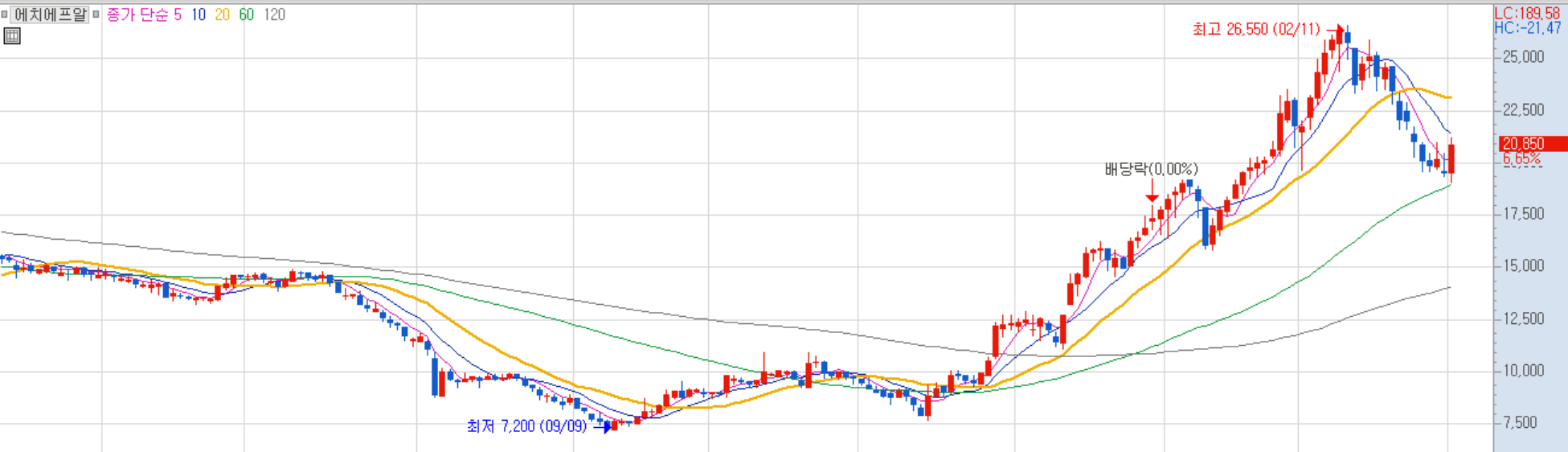Select the 종가 단순 5 moving average label

(145, 14)
